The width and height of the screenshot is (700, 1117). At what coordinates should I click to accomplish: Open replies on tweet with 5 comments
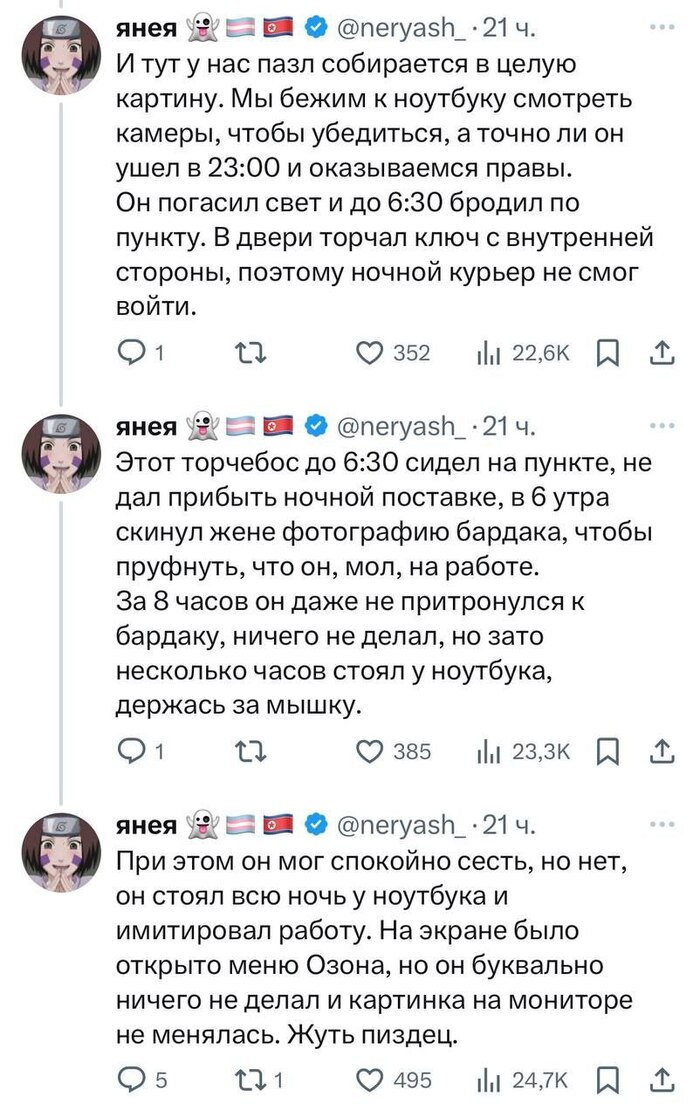pyautogui.click(x=131, y=1078)
